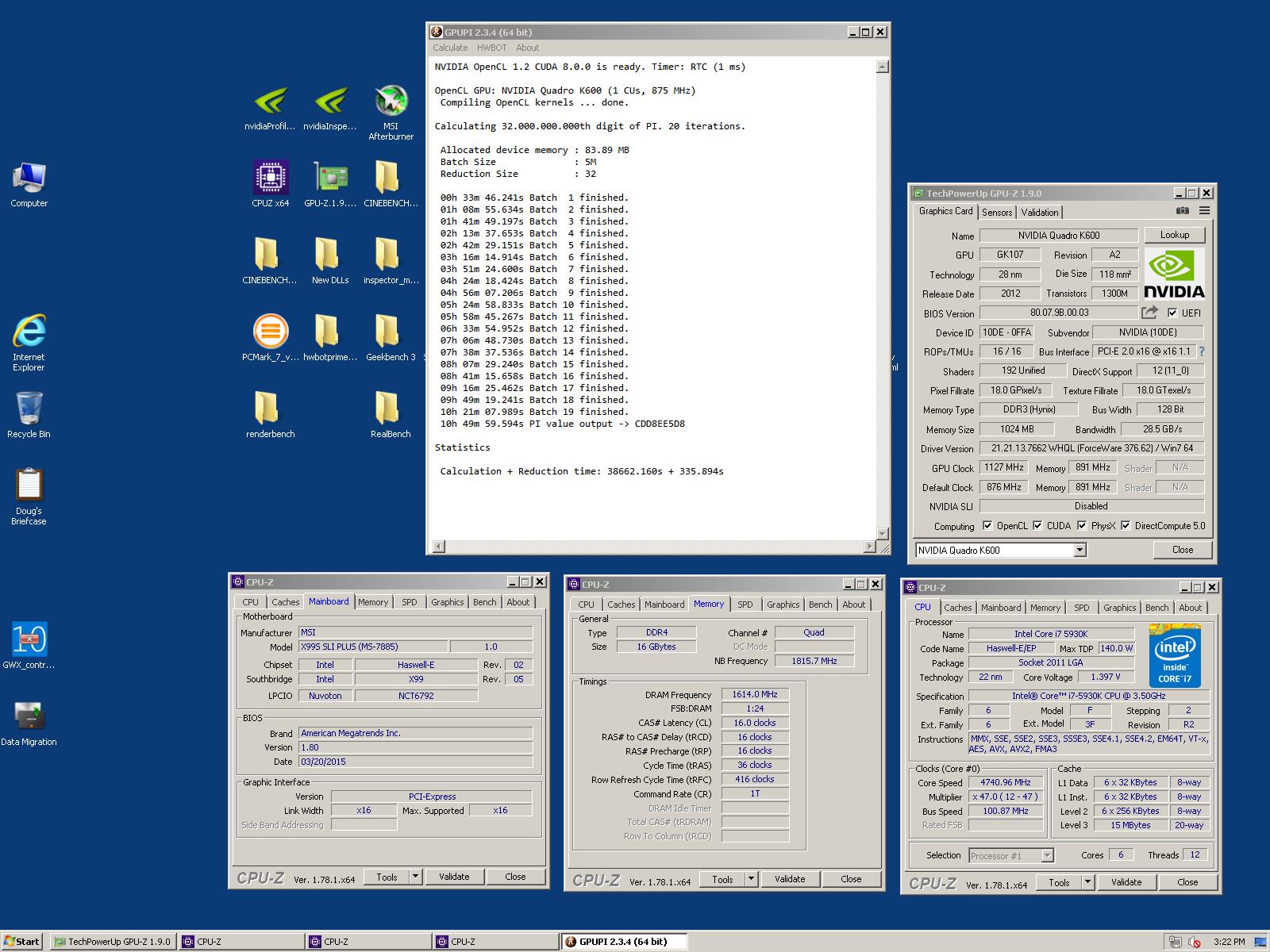Toggle the OpenCL computing checkbox
Screen dimensions: 1270x952
click(987, 525)
